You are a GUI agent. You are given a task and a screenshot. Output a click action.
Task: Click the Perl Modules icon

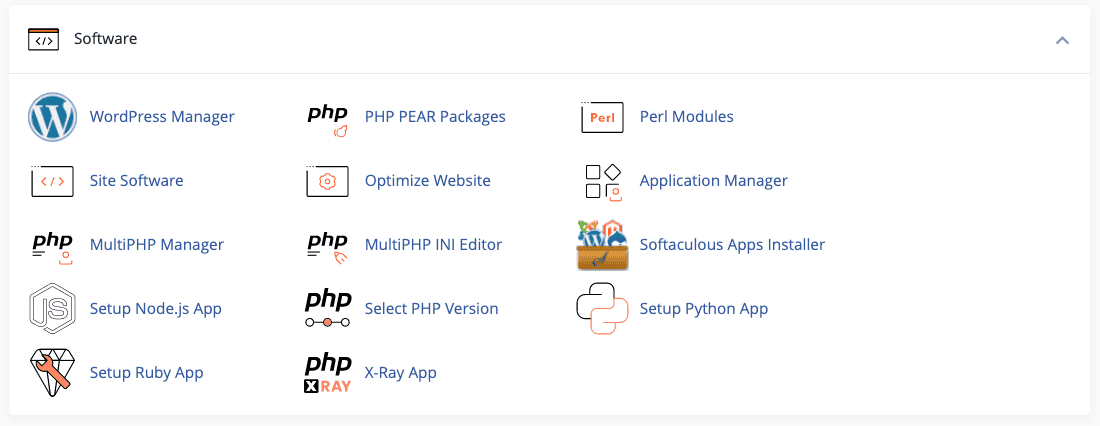pyautogui.click(x=602, y=117)
